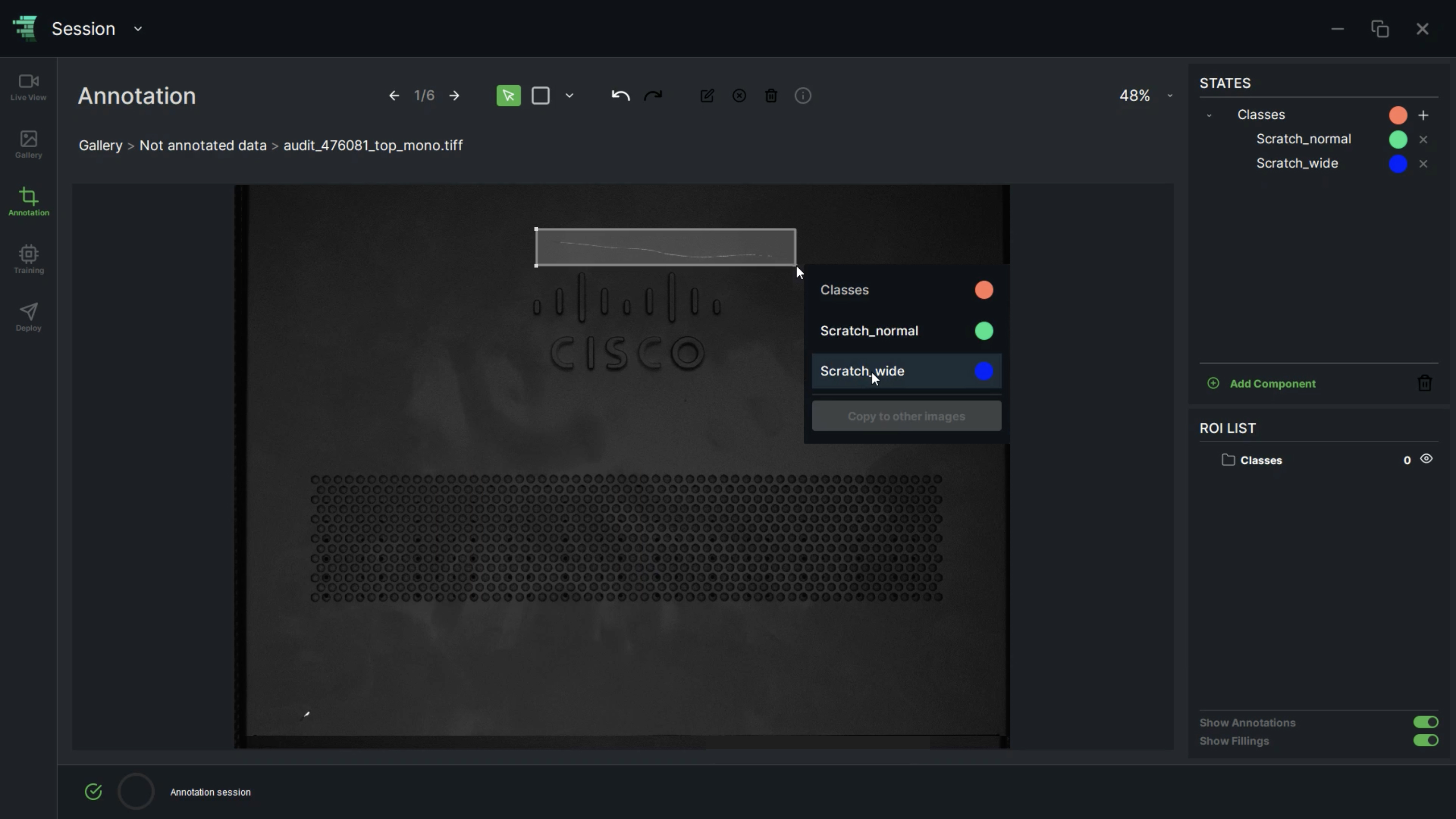Screen dimensions: 1456x819
Task: Click the green check status icon
Action: pos(93,792)
